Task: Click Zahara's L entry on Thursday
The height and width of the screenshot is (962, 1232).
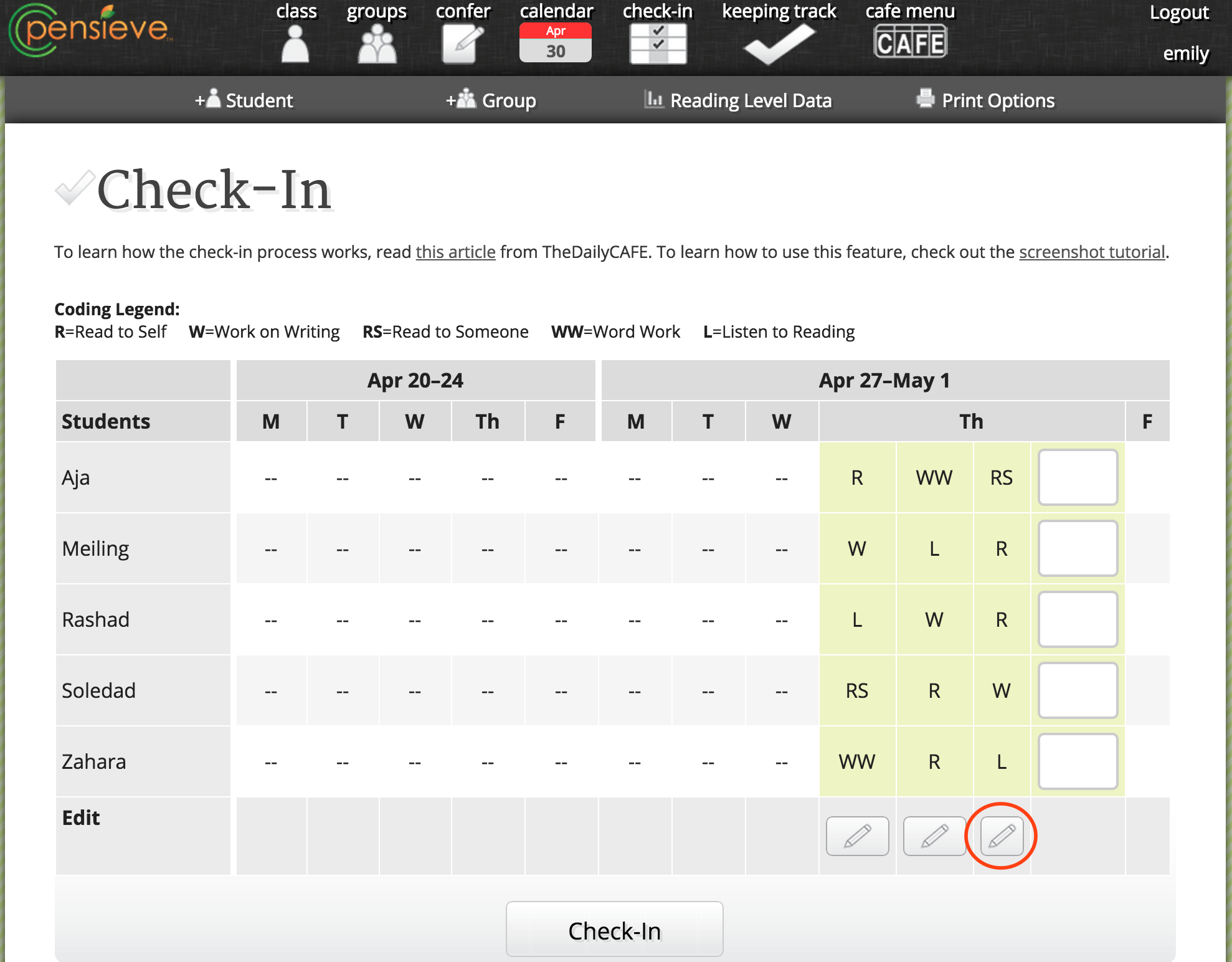Action: coord(1002,761)
